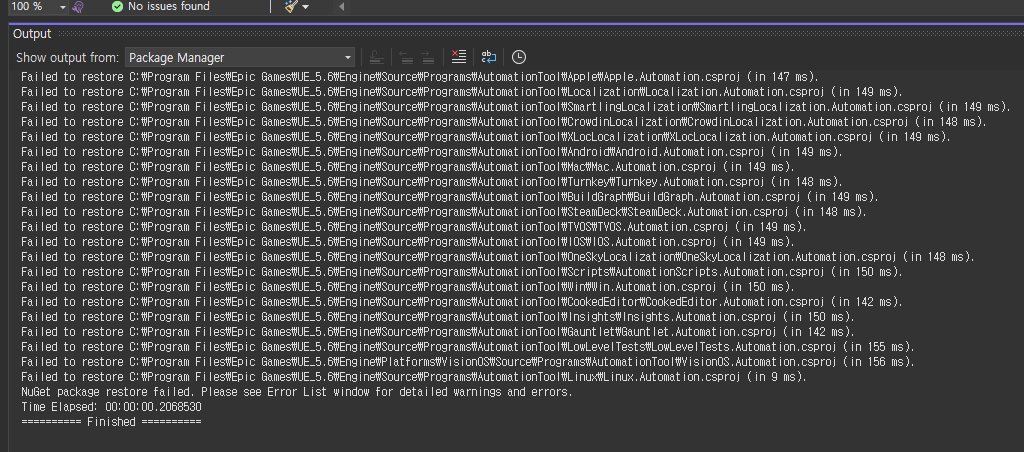The image size is (1024, 452).
Task: Click the Output panel title
Action: click(x=32, y=34)
